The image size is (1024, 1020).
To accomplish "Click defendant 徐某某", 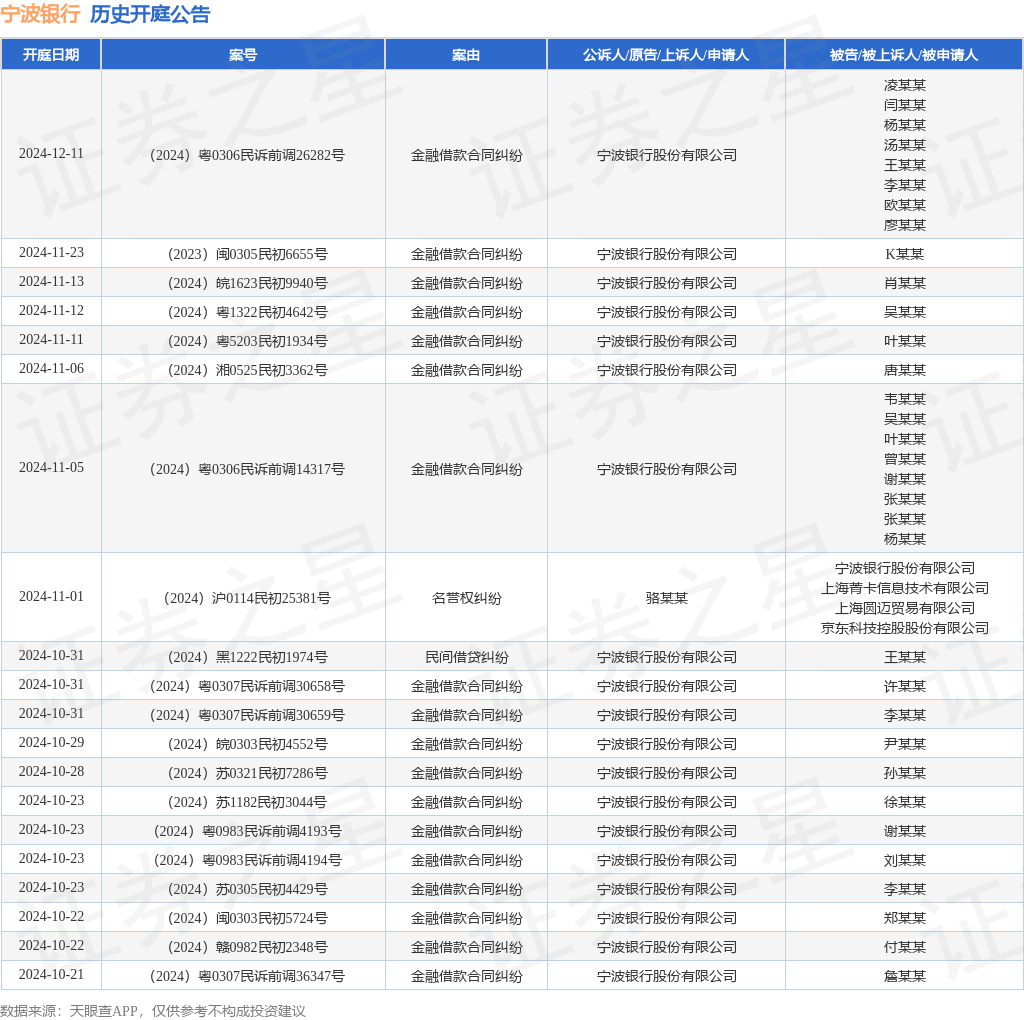I will 904,803.
